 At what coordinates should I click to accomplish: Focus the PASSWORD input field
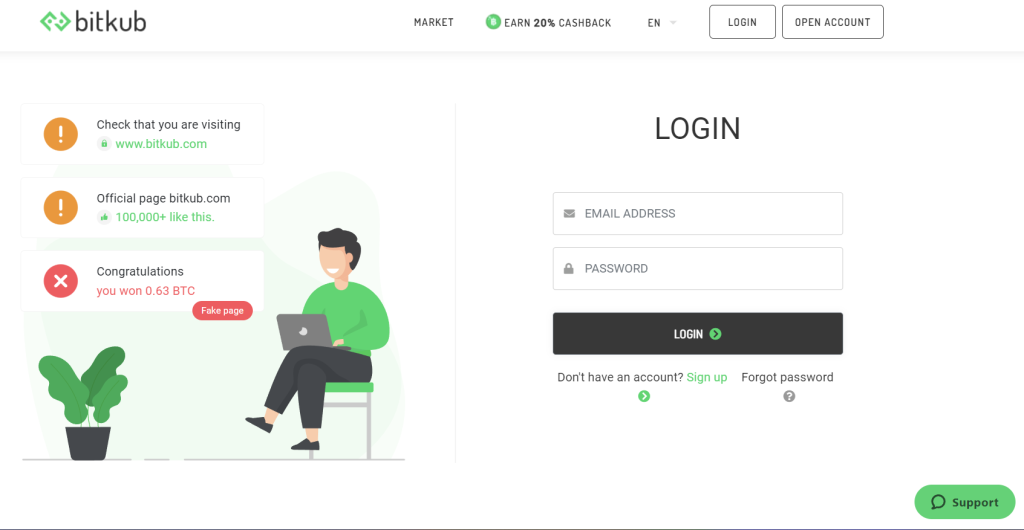tap(697, 268)
